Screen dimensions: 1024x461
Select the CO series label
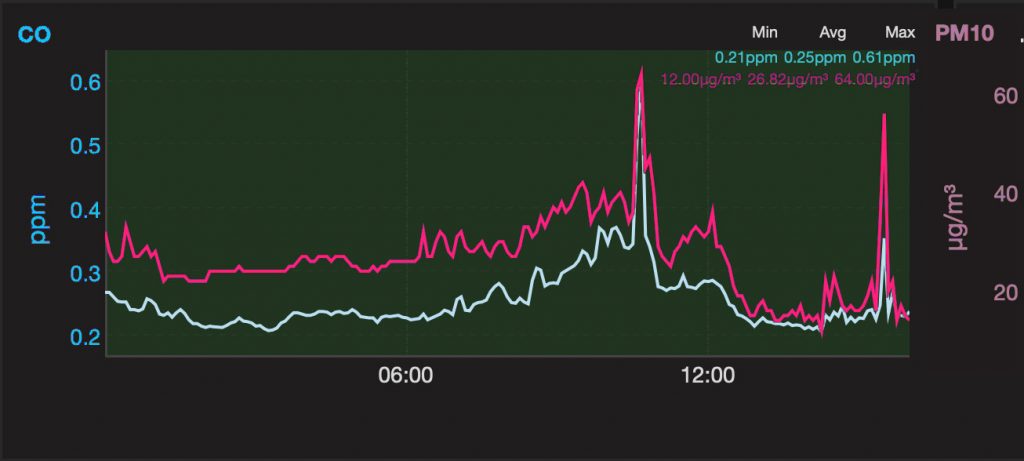point(35,34)
